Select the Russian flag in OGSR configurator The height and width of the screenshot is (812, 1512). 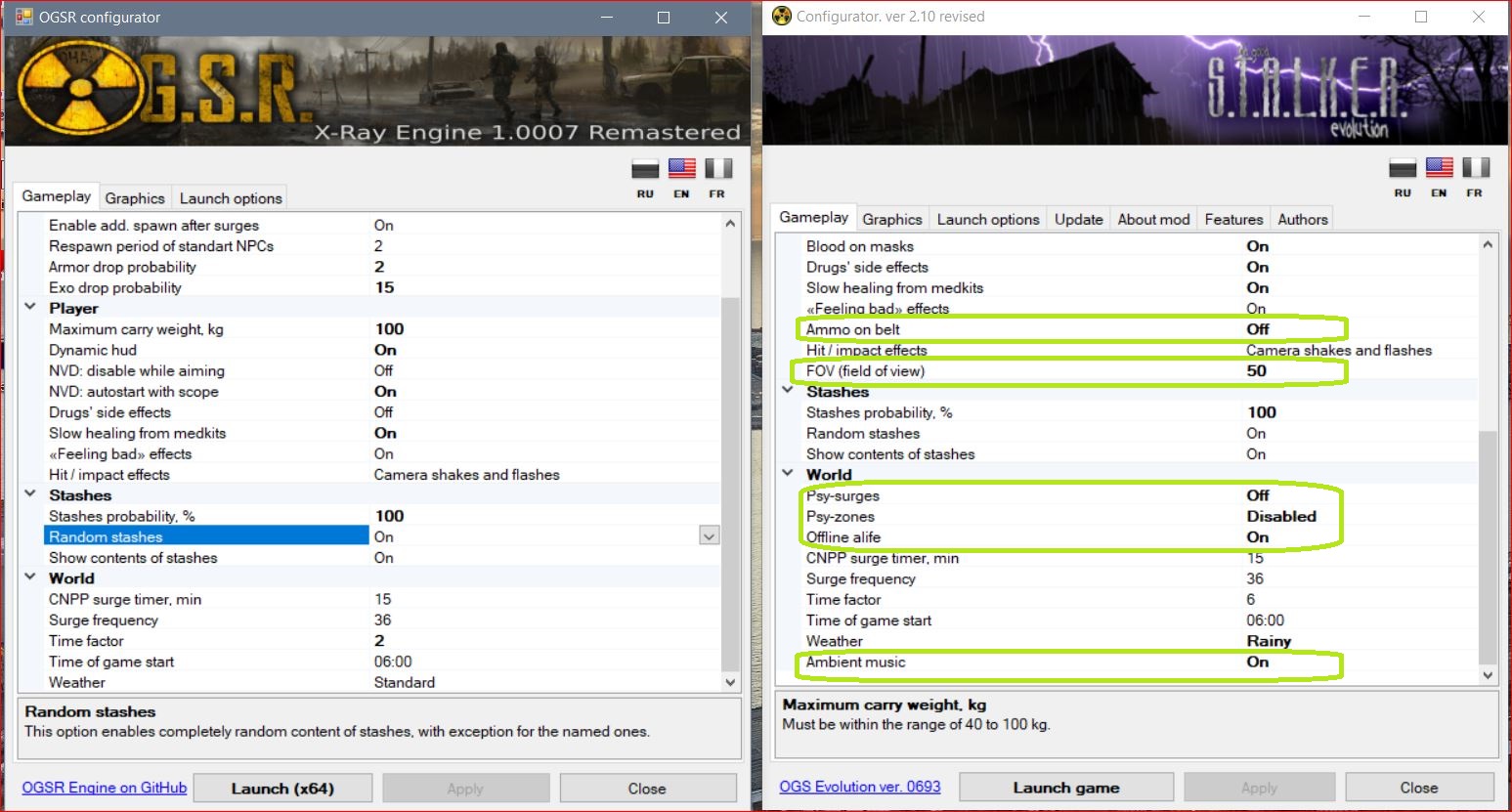pyautogui.click(x=645, y=168)
